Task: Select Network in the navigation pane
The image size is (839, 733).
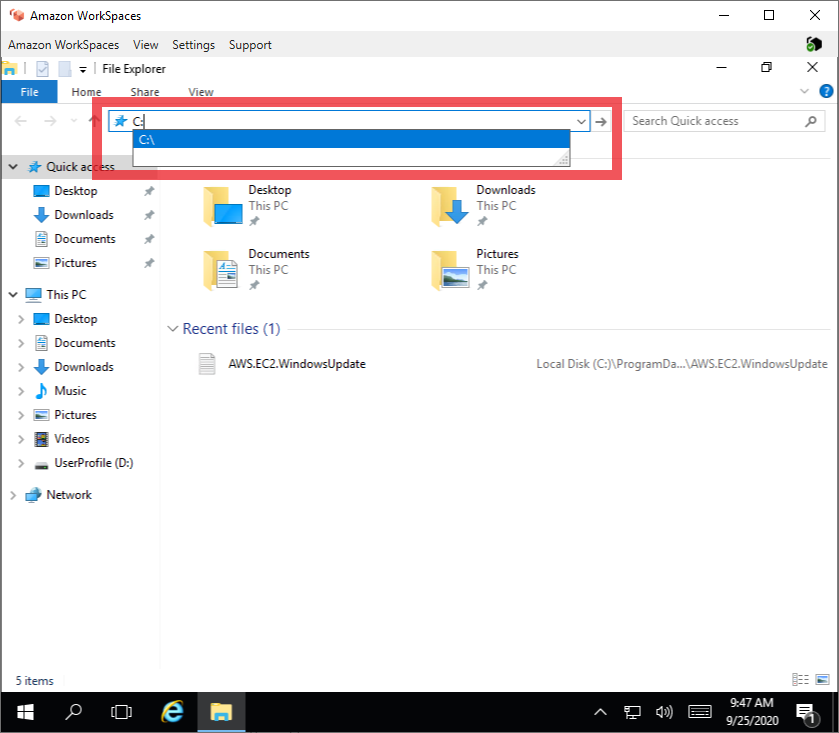Action: tap(68, 495)
